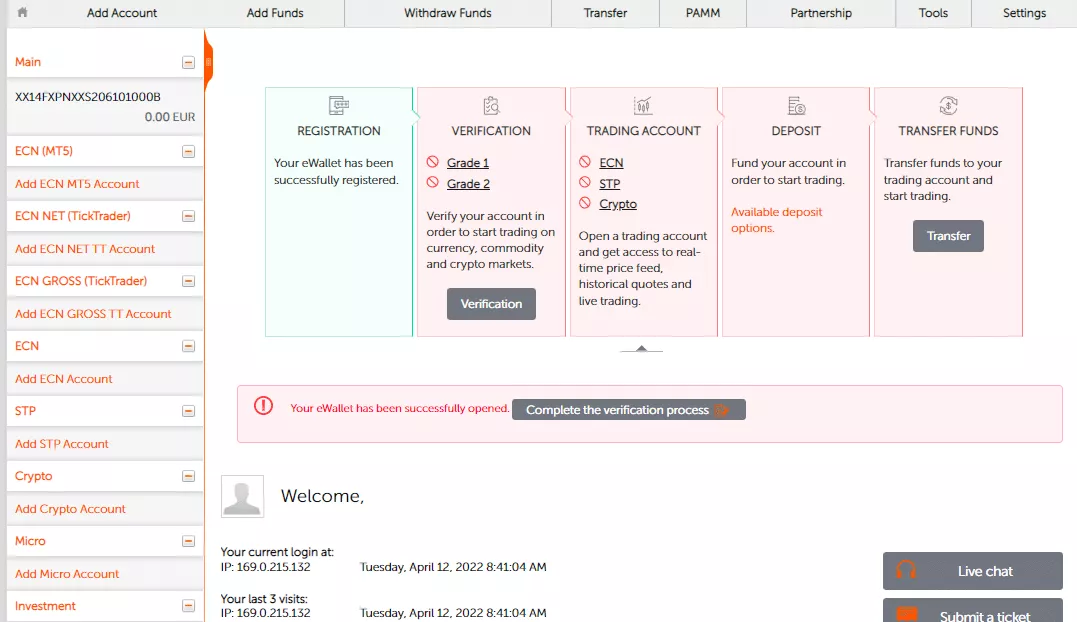Screen dimensions: 1077x622
Task: Click the 0.00 EUR balance
Action: [x=170, y=117]
